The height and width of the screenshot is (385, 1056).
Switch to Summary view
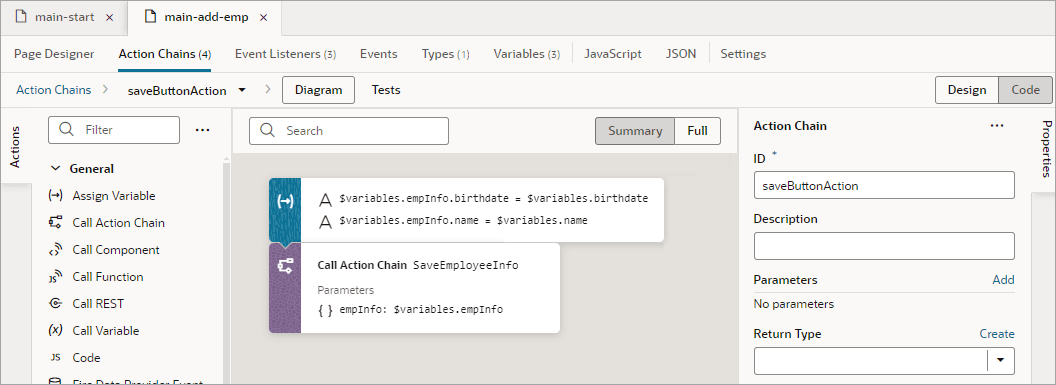pyautogui.click(x=634, y=131)
